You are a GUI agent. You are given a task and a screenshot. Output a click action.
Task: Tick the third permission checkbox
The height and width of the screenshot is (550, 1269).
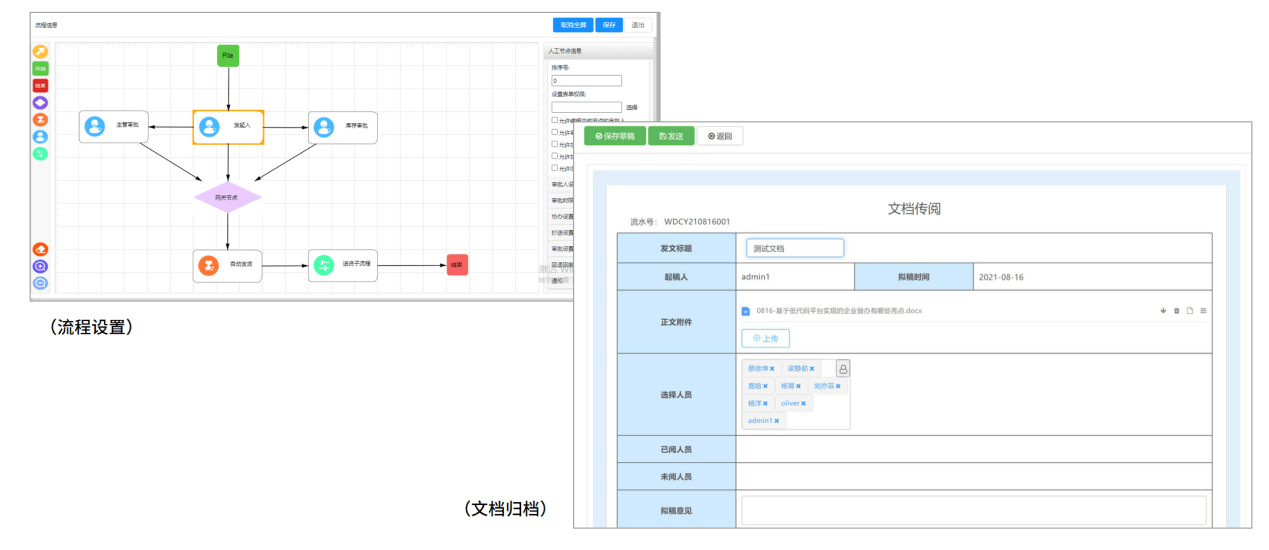(x=555, y=144)
